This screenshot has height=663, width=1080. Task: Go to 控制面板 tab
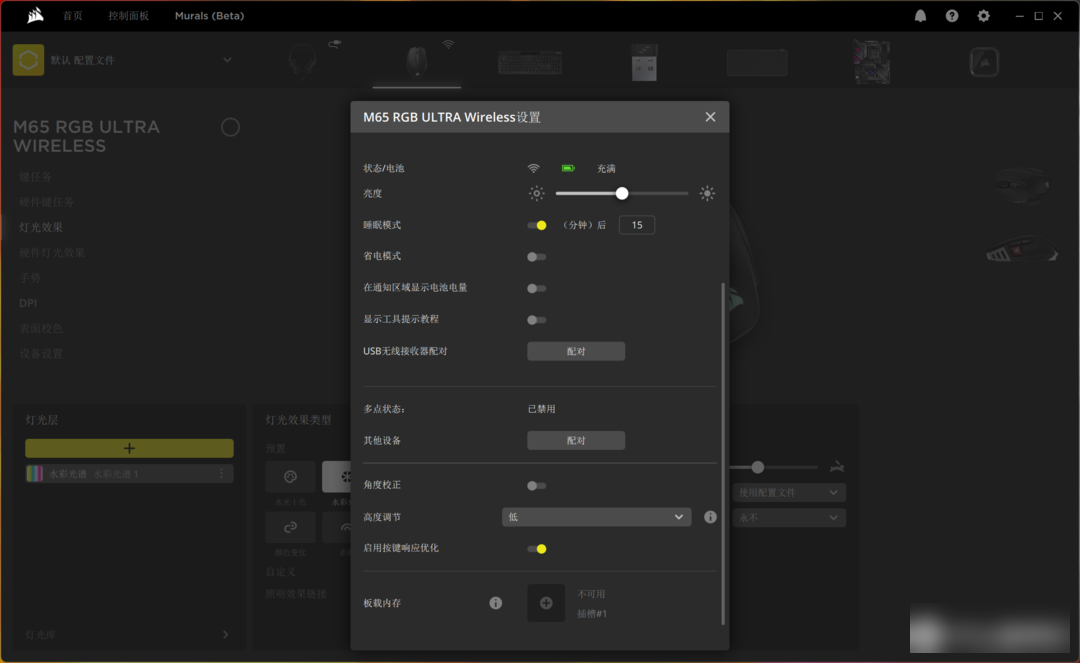tap(128, 16)
